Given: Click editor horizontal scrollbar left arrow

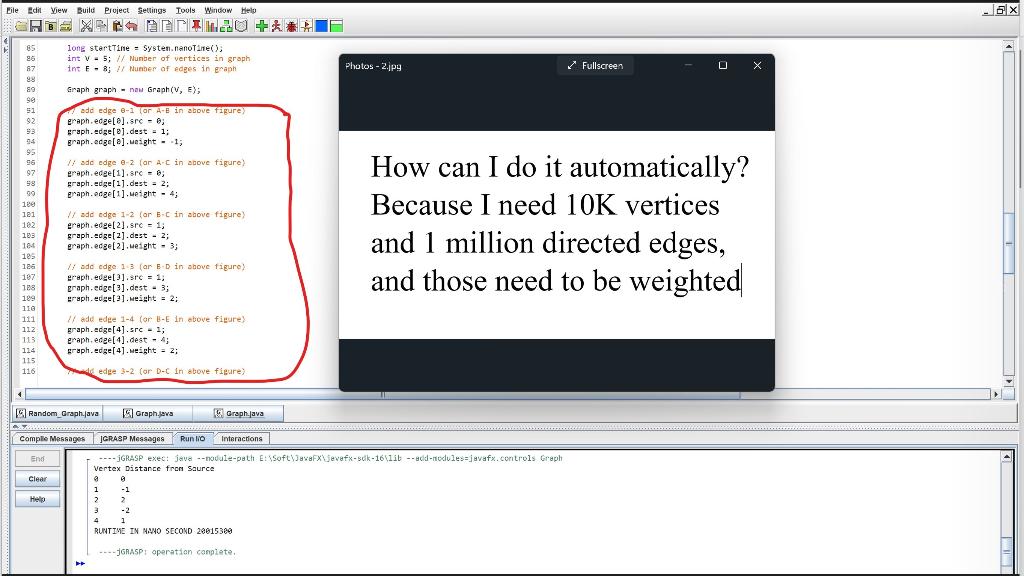Looking at the screenshot, I should tap(20, 394).
